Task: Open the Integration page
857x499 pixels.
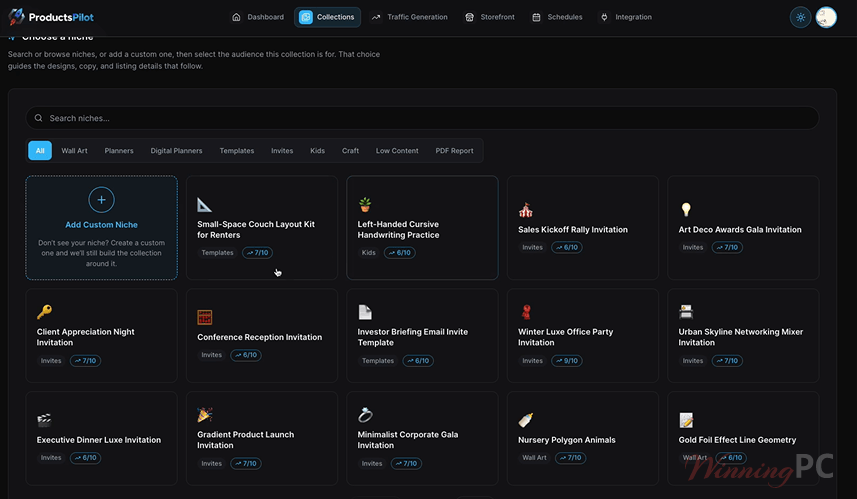Action: pos(626,17)
